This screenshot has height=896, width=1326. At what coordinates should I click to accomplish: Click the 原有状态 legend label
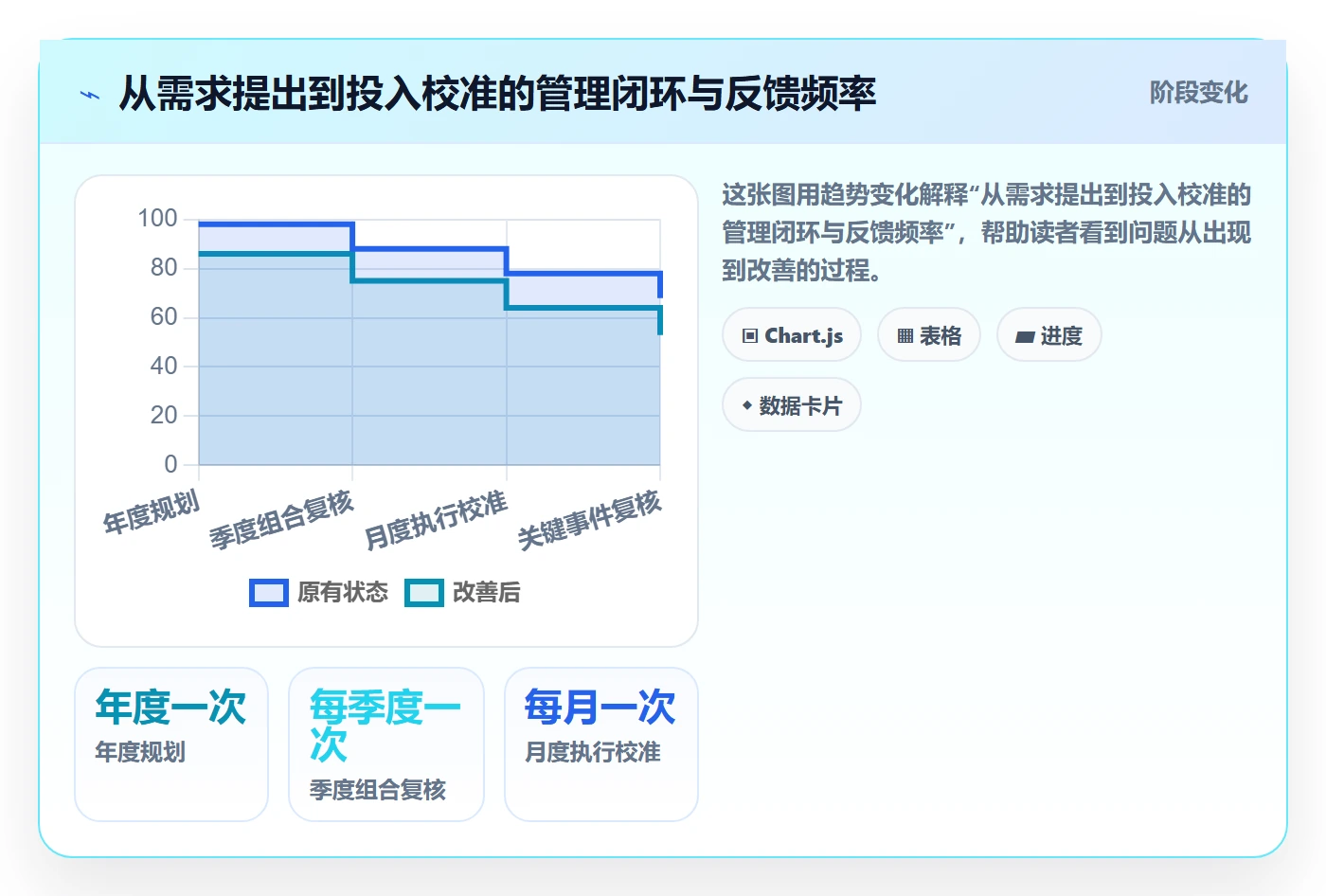pos(343,592)
